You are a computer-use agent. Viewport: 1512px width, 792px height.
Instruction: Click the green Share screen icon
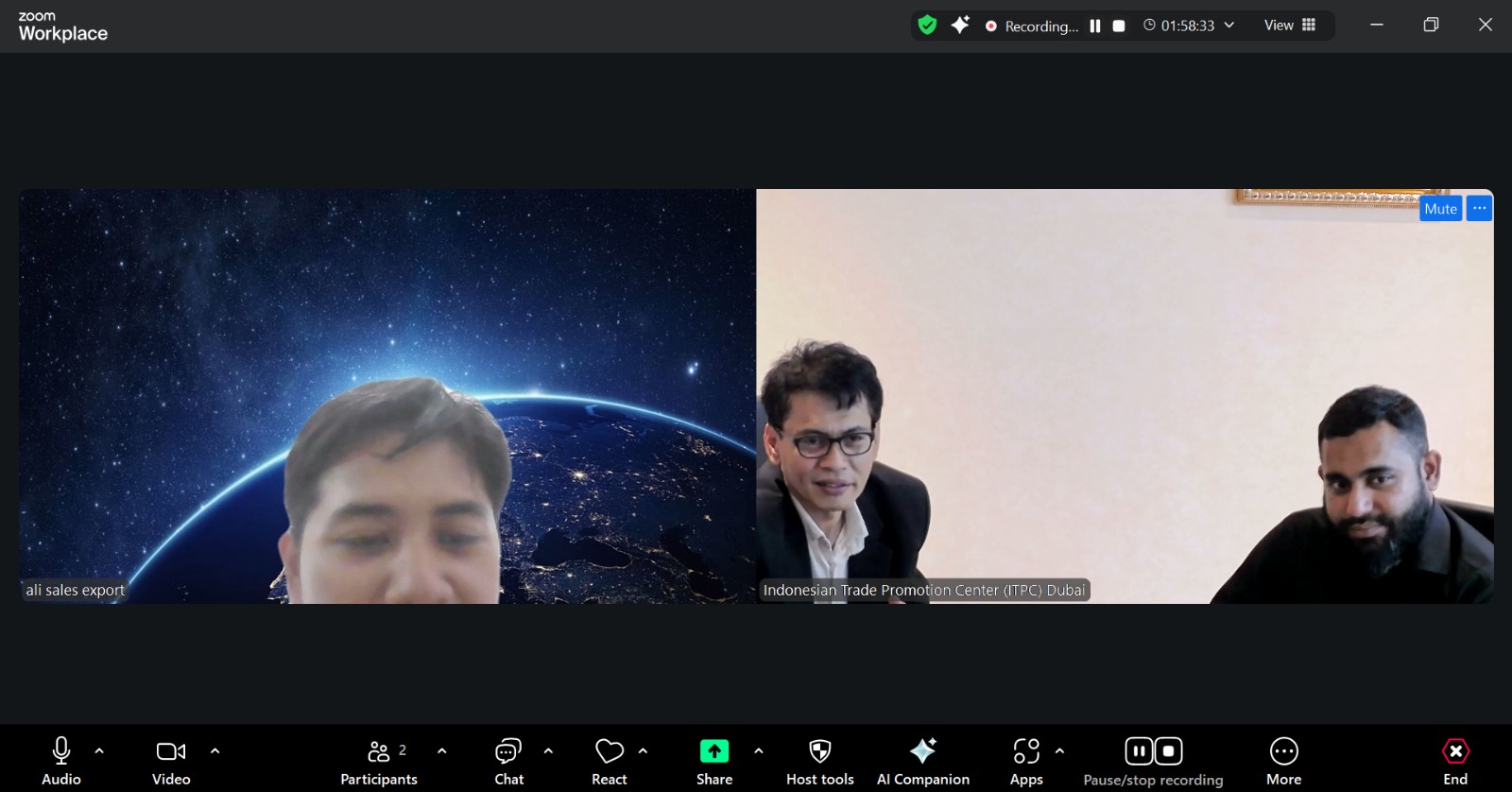click(714, 751)
